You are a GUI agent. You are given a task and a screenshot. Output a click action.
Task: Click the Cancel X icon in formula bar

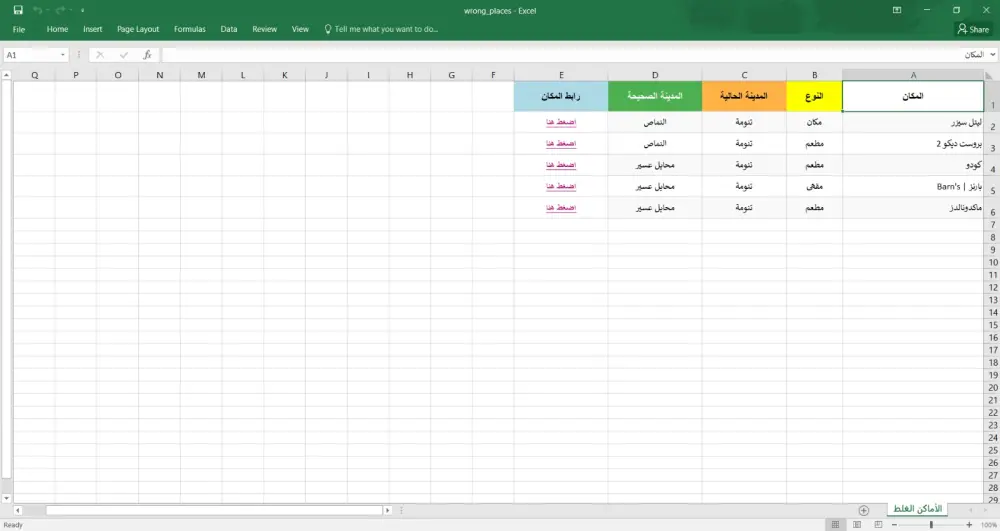coord(100,55)
